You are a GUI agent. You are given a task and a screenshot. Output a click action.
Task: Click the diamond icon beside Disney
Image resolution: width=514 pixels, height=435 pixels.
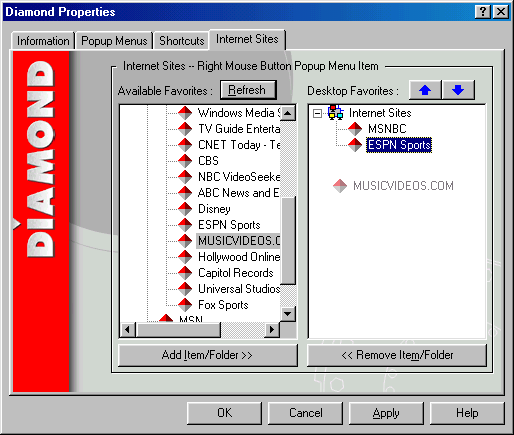[185, 209]
